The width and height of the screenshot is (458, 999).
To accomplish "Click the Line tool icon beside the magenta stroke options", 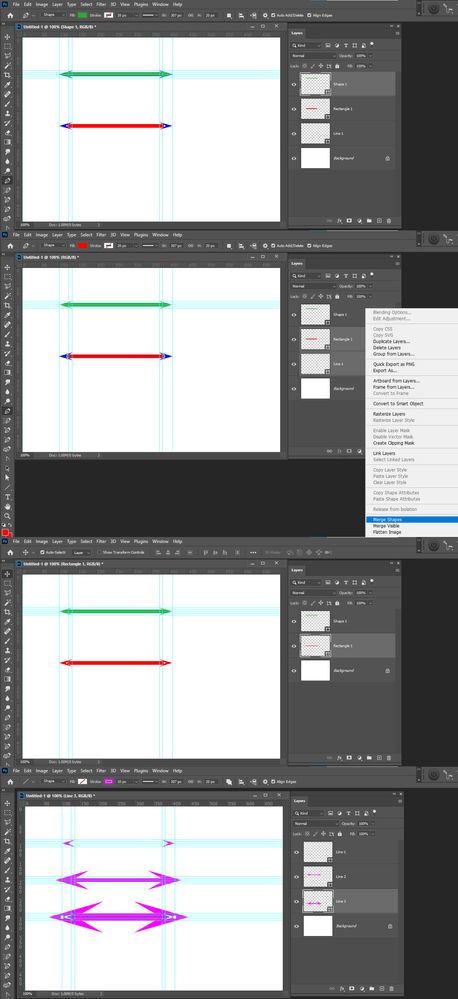I will click(x=25, y=781).
